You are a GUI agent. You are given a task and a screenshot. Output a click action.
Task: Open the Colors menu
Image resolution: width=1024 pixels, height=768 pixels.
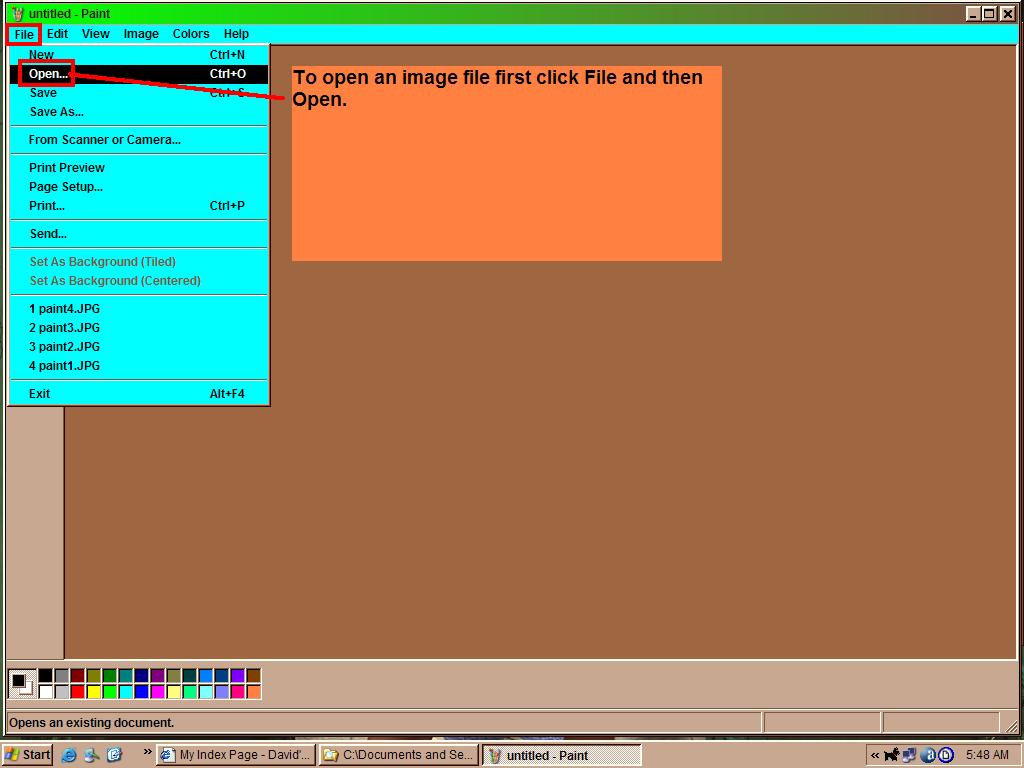click(x=191, y=34)
